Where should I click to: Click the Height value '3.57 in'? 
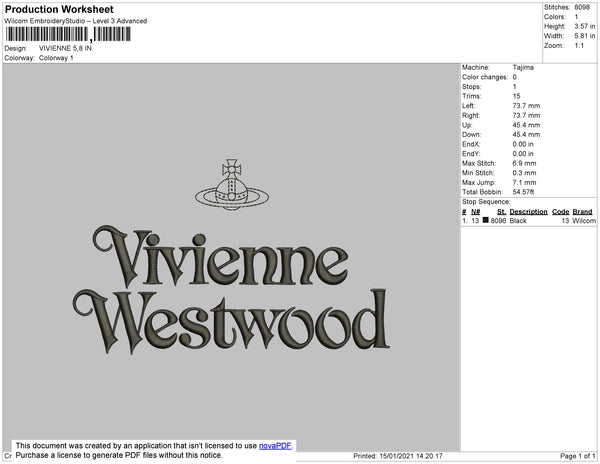tap(585, 26)
